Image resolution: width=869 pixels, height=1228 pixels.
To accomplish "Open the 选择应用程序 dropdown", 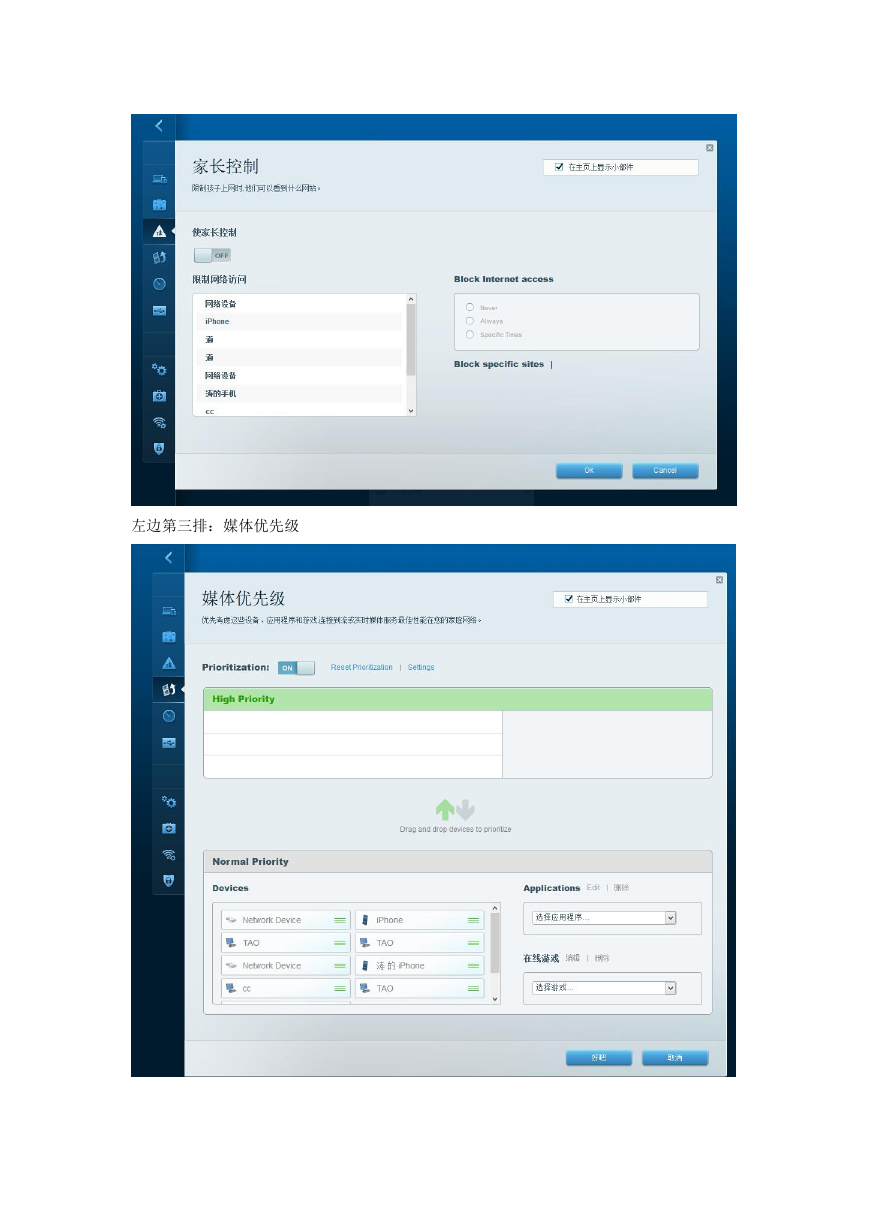I will pyautogui.click(x=604, y=917).
